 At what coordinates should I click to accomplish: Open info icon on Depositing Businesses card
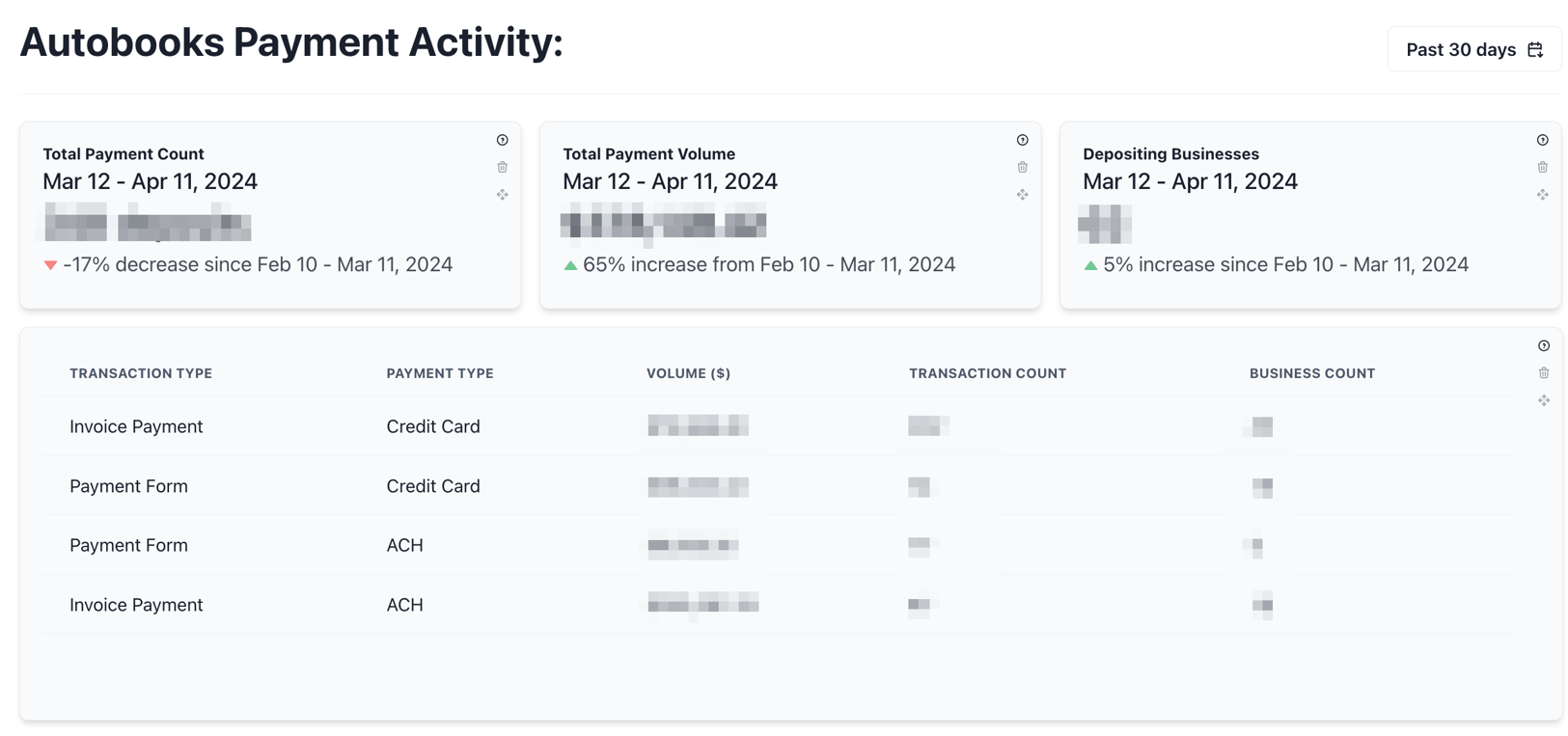[x=1542, y=140]
